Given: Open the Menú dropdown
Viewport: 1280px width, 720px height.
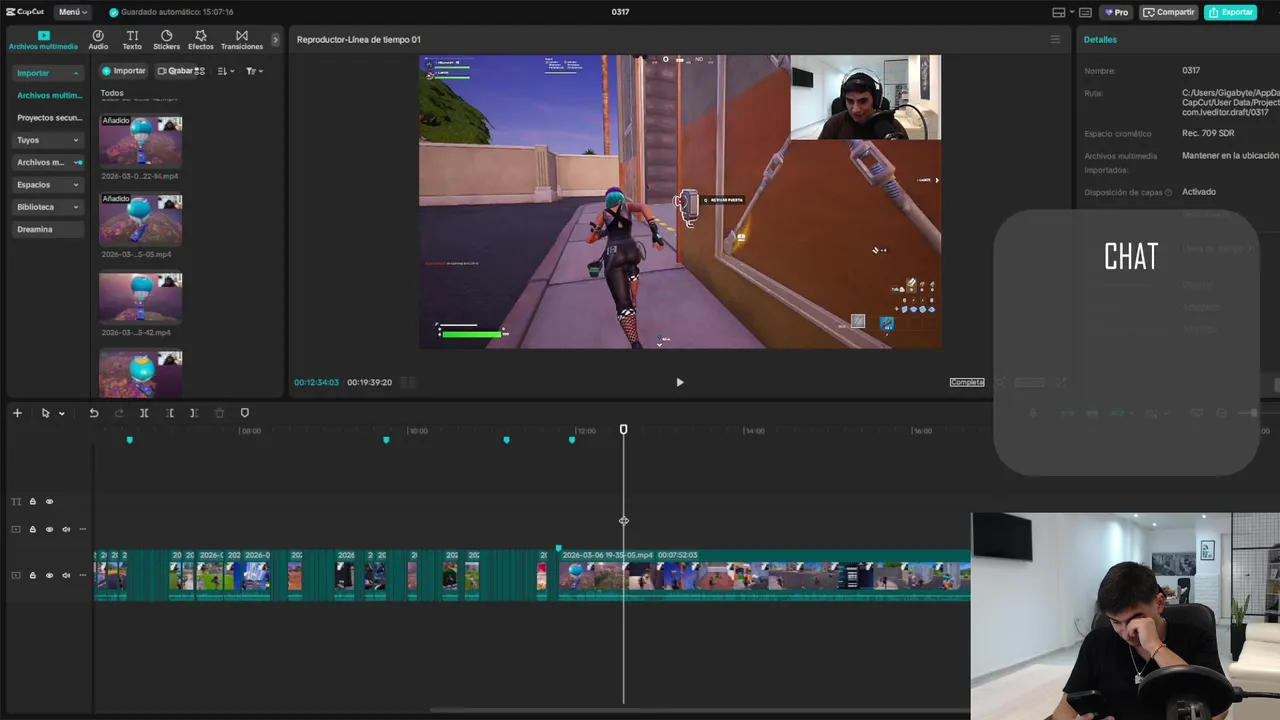Looking at the screenshot, I should (73, 12).
